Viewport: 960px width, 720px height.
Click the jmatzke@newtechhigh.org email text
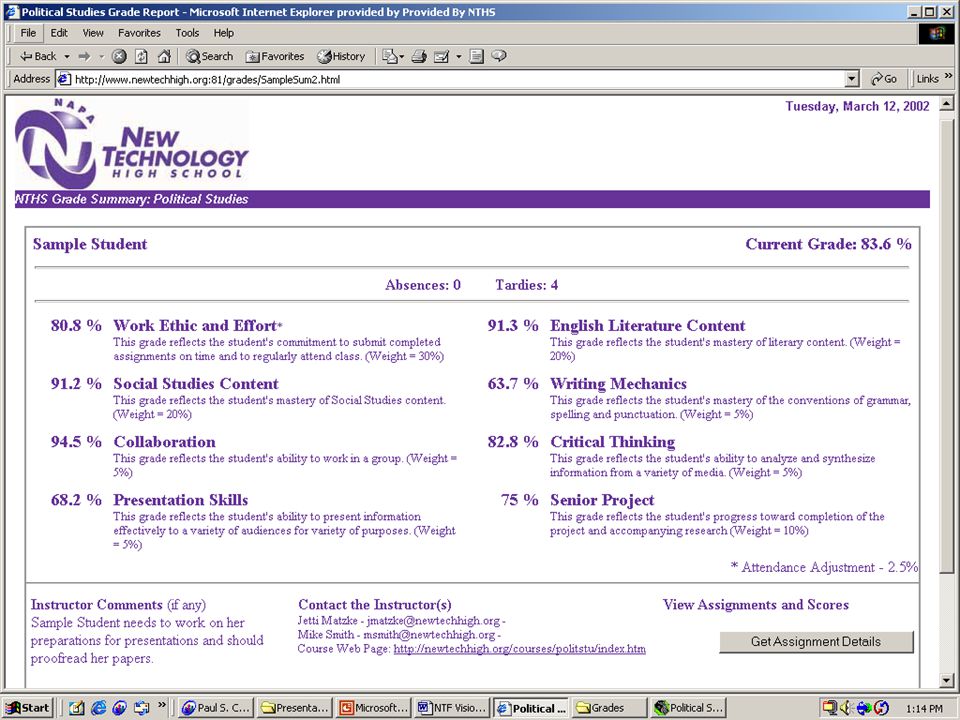pyautogui.click(x=433, y=620)
